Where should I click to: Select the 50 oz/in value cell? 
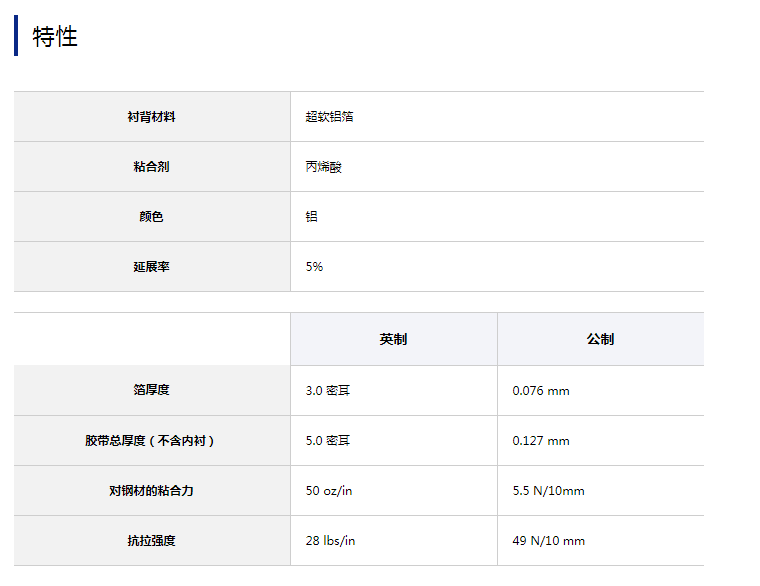click(x=330, y=491)
